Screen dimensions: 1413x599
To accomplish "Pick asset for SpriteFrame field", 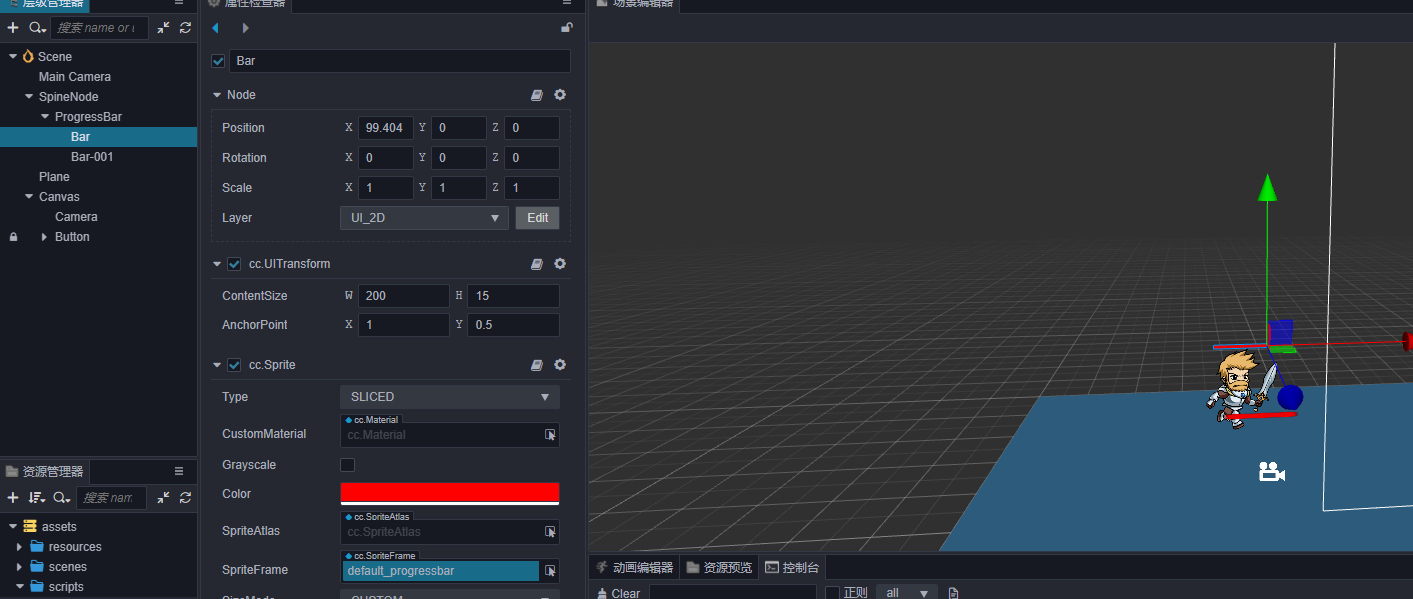I will tap(550, 571).
